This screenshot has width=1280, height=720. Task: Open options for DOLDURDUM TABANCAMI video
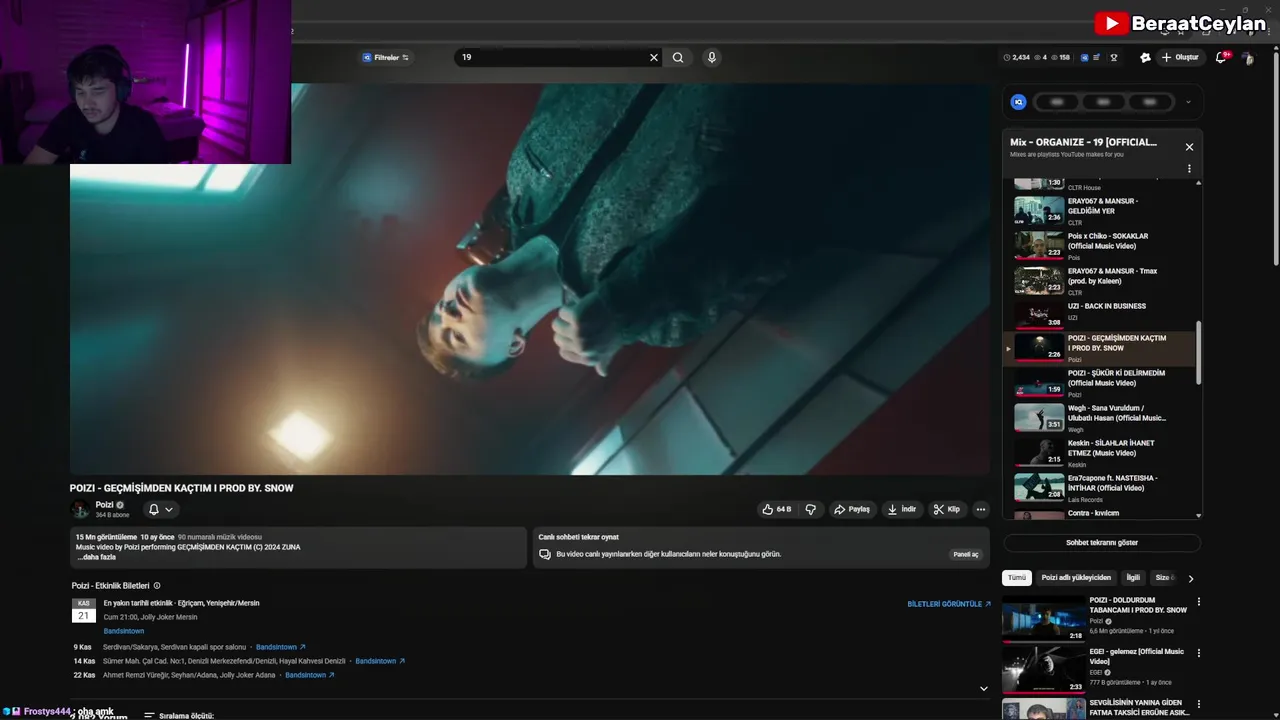tap(1199, 602)
